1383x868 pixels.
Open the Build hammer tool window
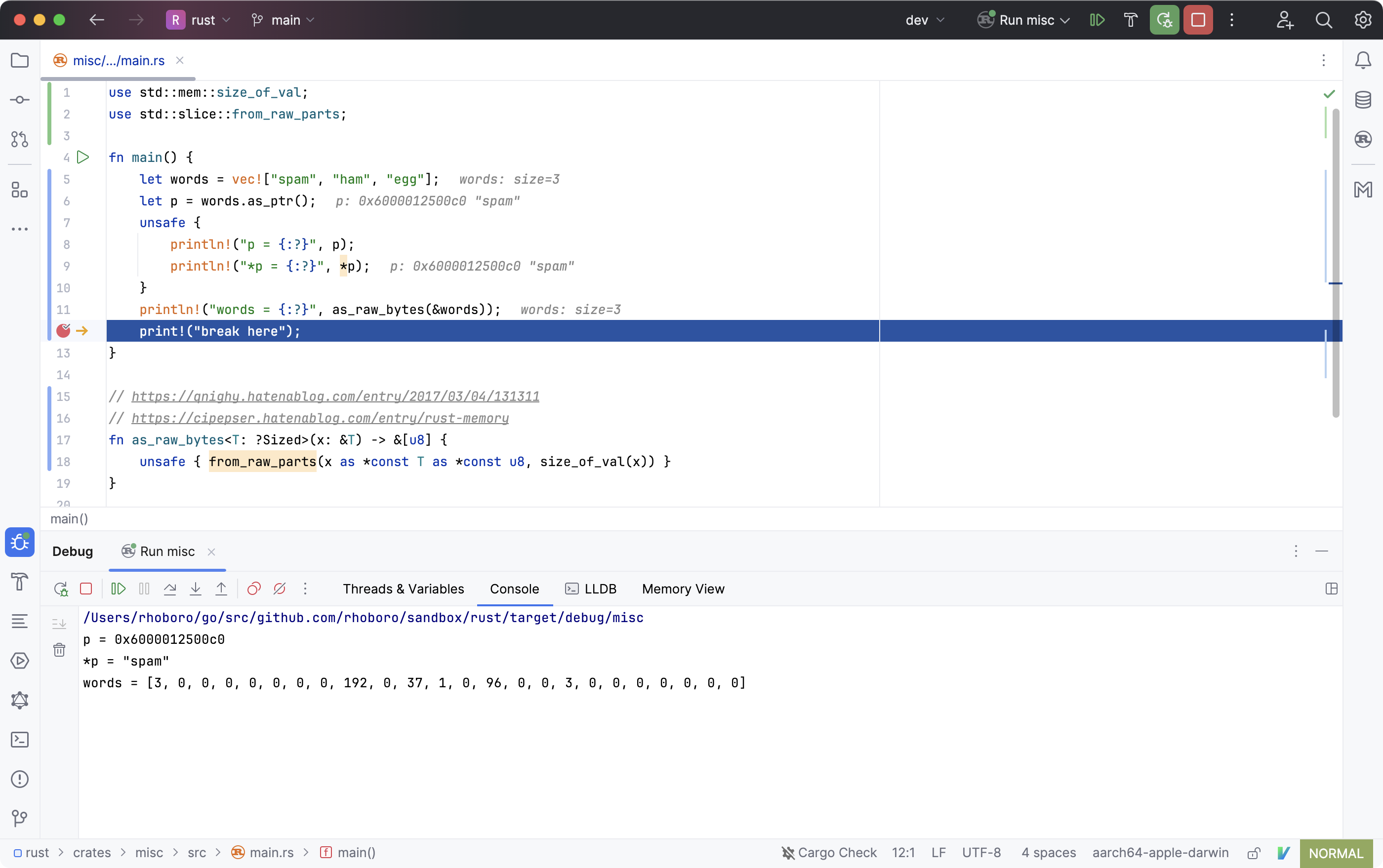pyautogui.click(x=20, y=582)
